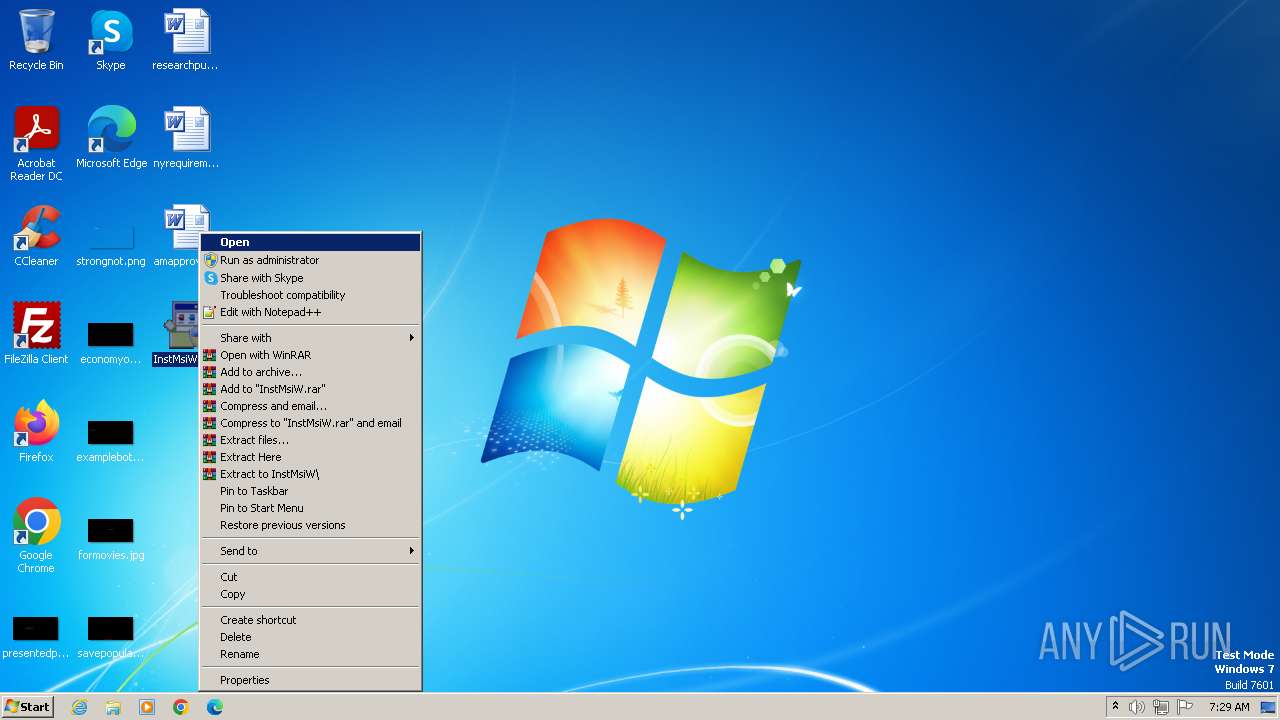Launch Windows Media Player from taskbar

click(147, 707)
